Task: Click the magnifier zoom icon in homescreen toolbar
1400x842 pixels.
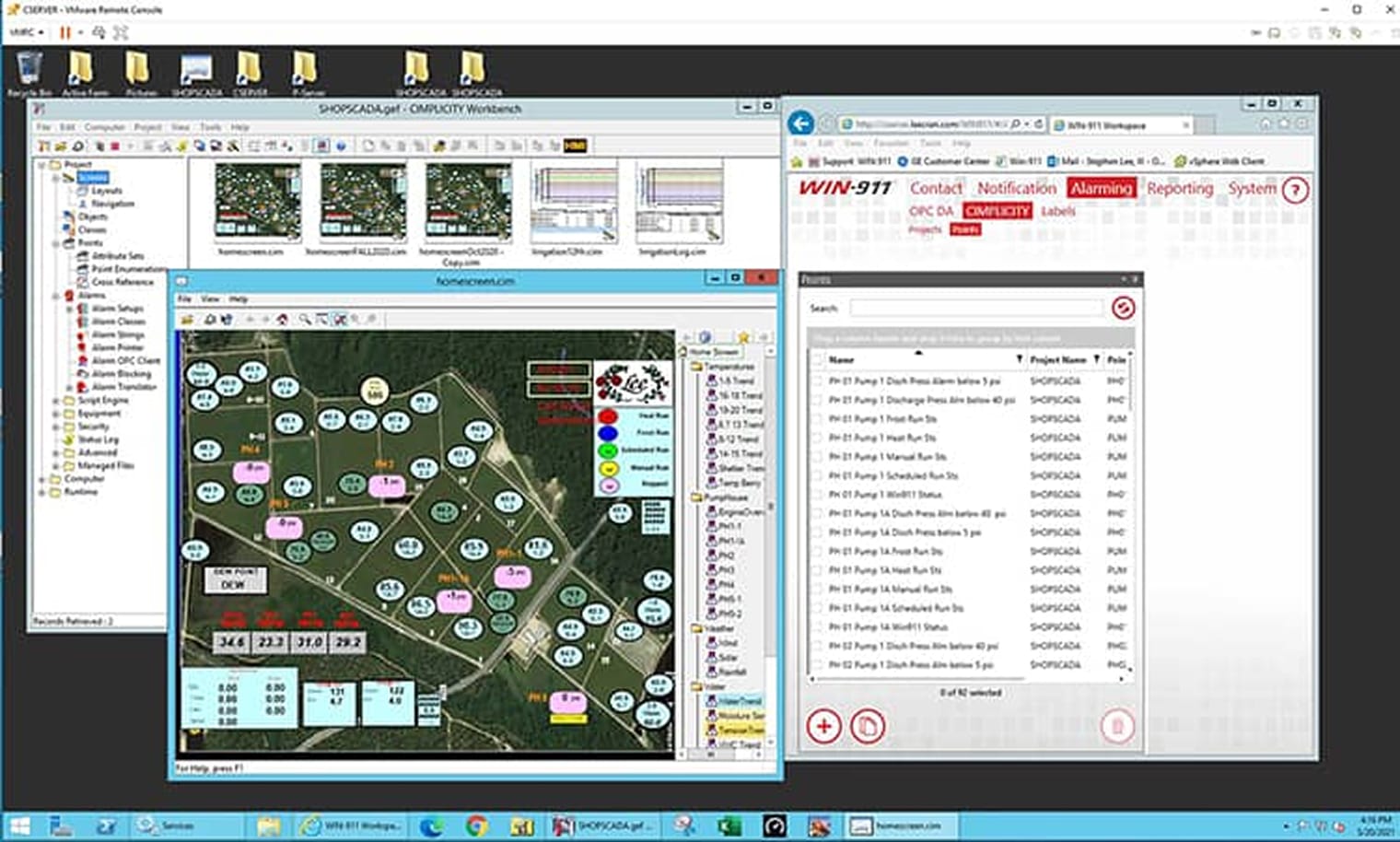Action: click(x=304, y=320)
